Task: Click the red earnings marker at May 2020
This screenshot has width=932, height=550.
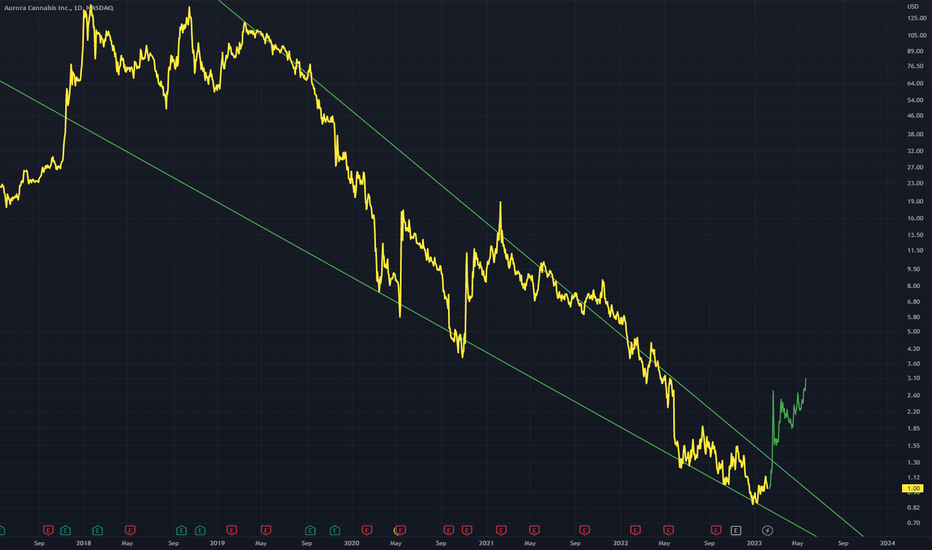Action: click(401, 530)
